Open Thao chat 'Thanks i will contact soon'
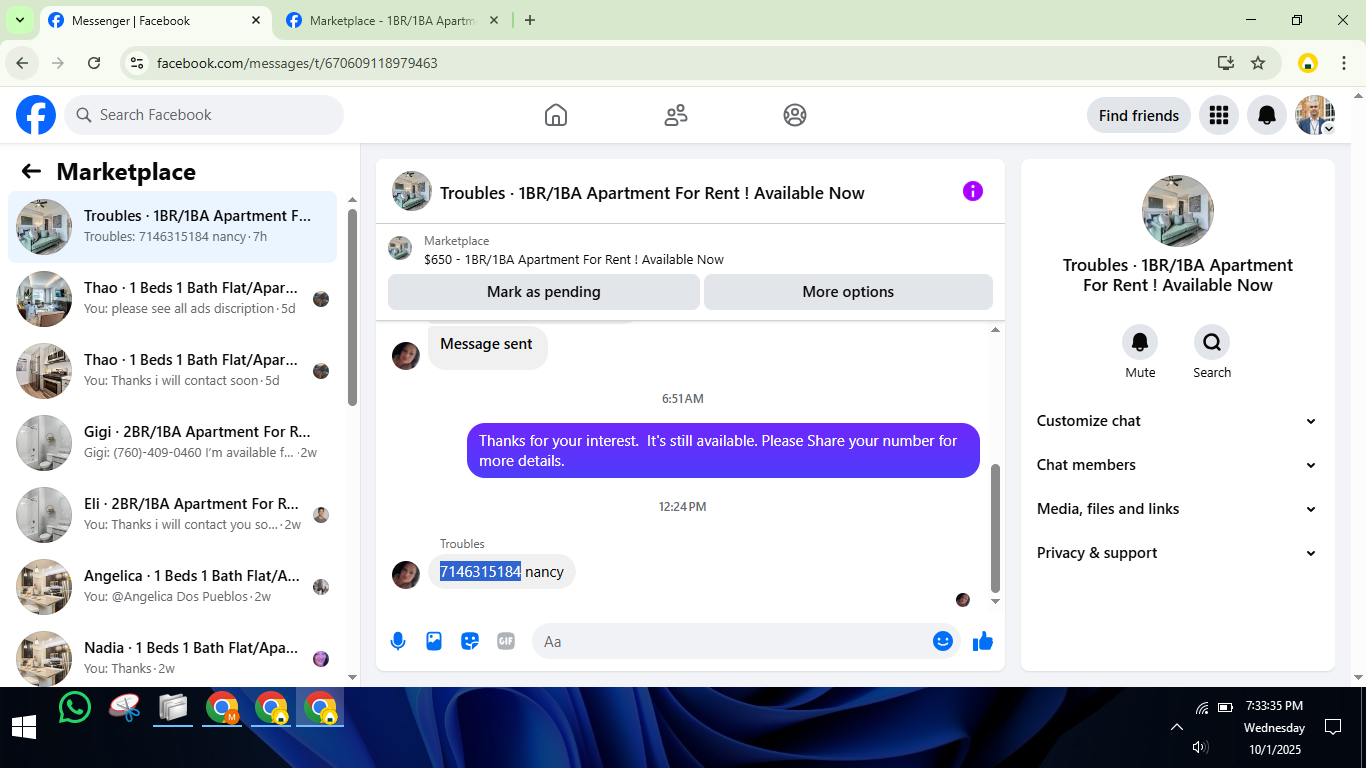This screenshot has width=1366, height=768. (x=173, y=371)
